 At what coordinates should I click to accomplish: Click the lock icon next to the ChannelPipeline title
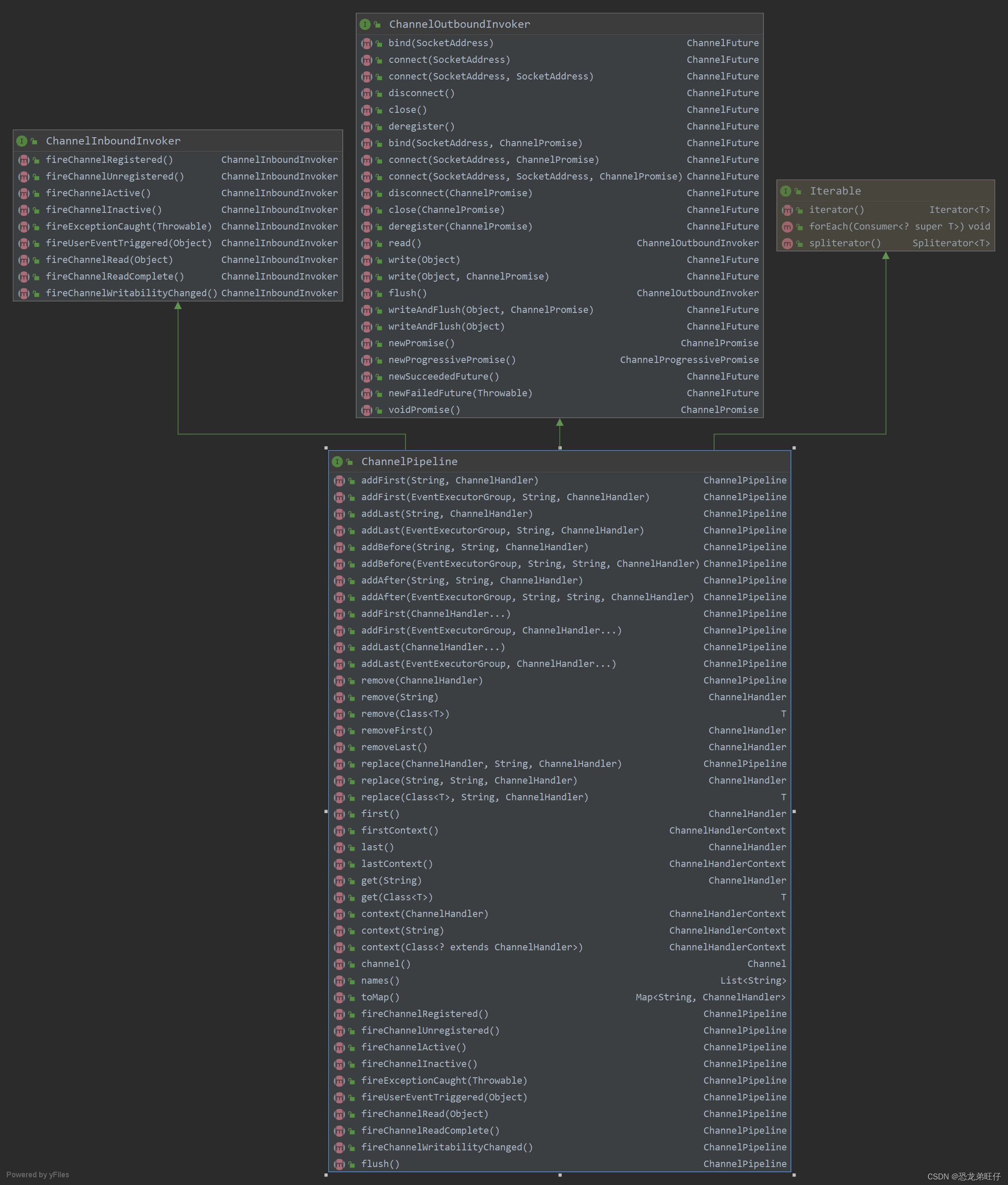(x=349, y=461)
